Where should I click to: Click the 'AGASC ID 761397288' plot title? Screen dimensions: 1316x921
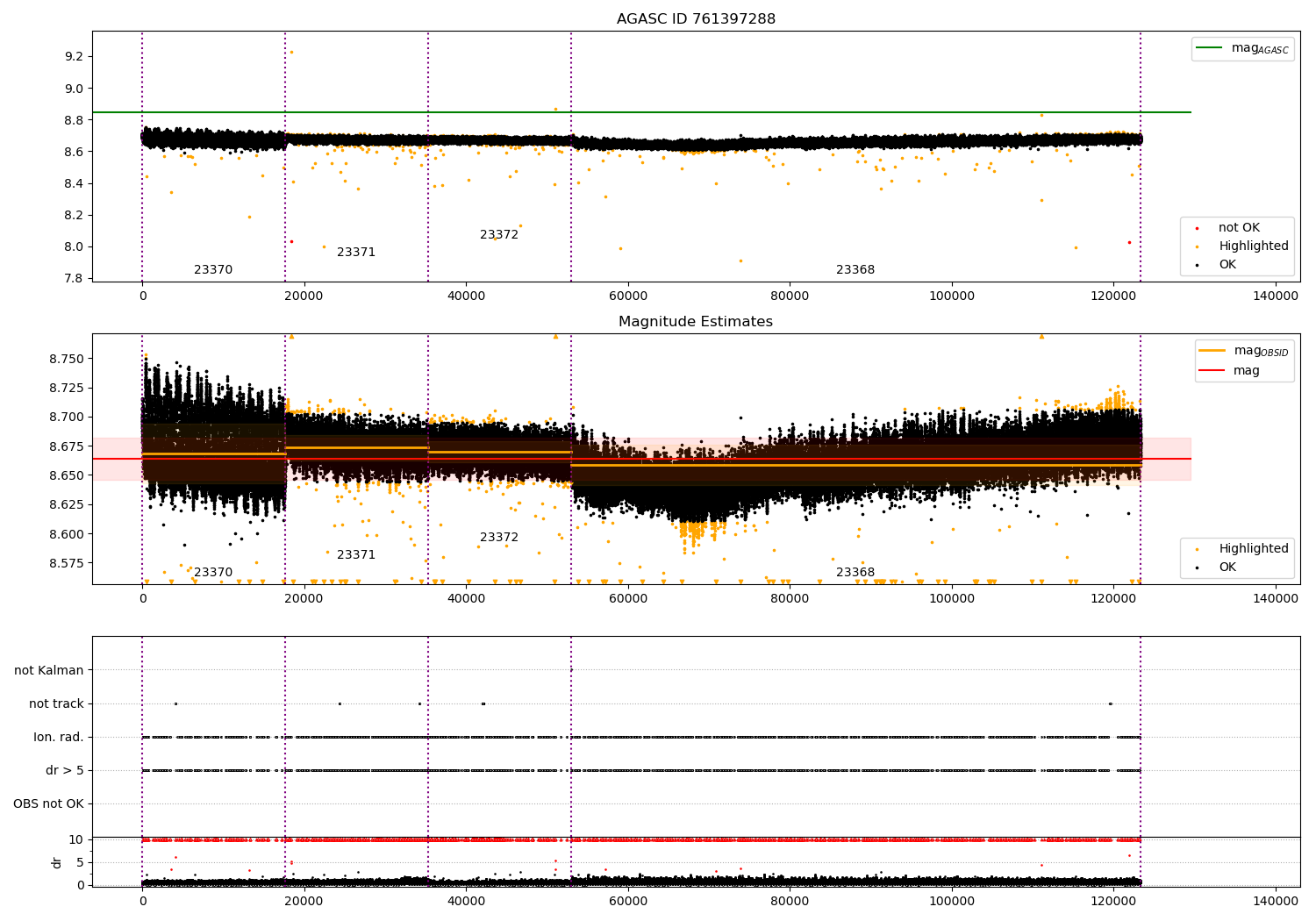[696, 19]
